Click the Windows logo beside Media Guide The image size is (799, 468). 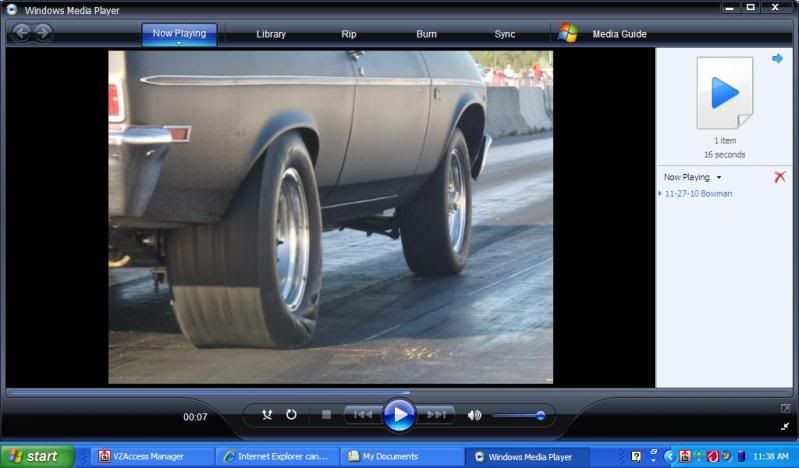click(x=568, y=33)
